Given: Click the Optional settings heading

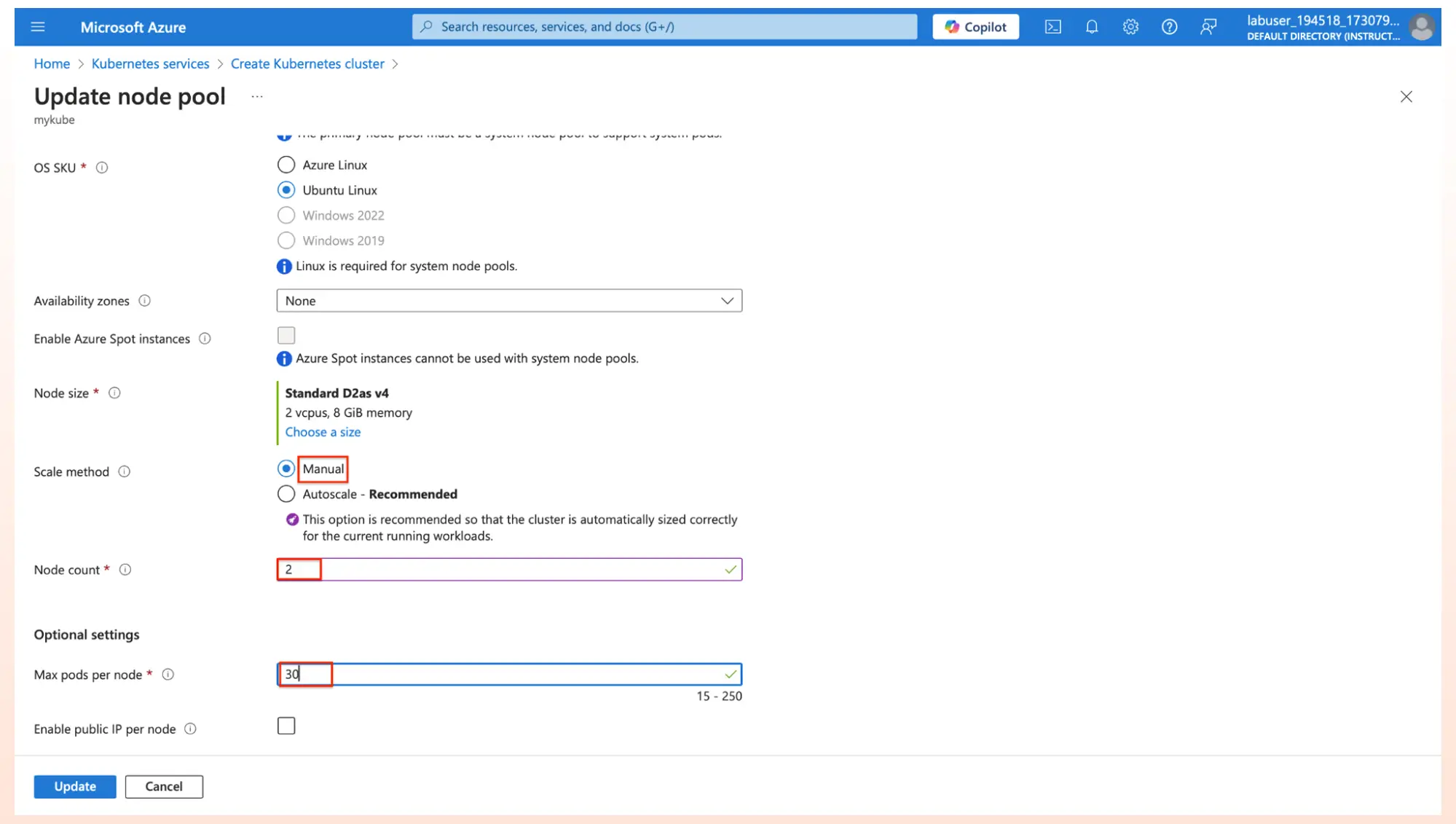Looking at the screenshot, I should [x=87, y=635].
